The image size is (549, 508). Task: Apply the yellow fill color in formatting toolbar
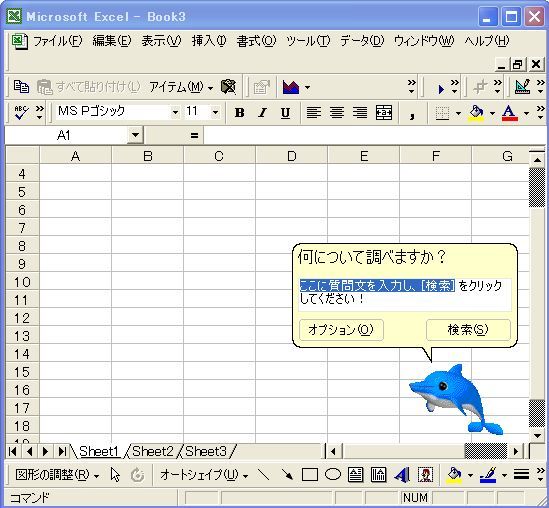[x=476, y=113]
